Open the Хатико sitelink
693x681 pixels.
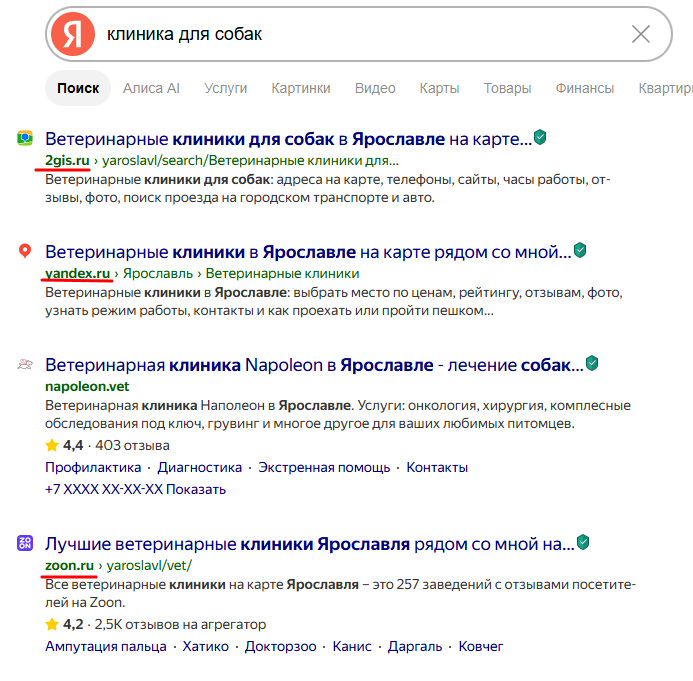coord(206,647)
